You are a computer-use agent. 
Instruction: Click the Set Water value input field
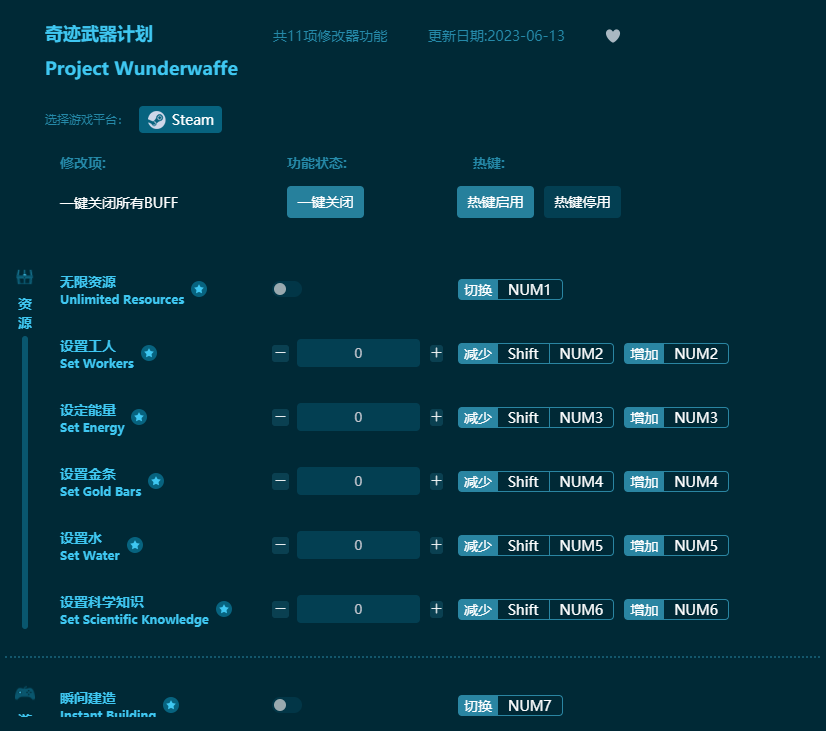pos(358,545)
